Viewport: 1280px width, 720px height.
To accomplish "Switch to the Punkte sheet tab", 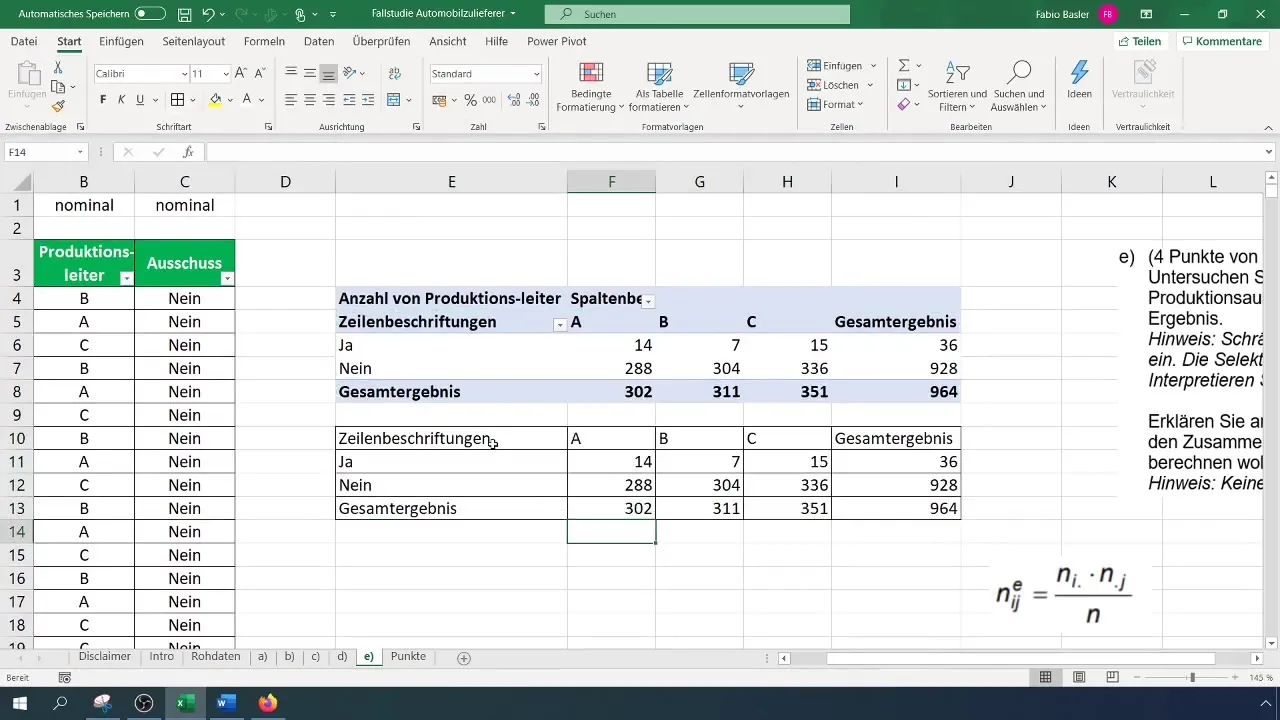I will pos(408,657).
